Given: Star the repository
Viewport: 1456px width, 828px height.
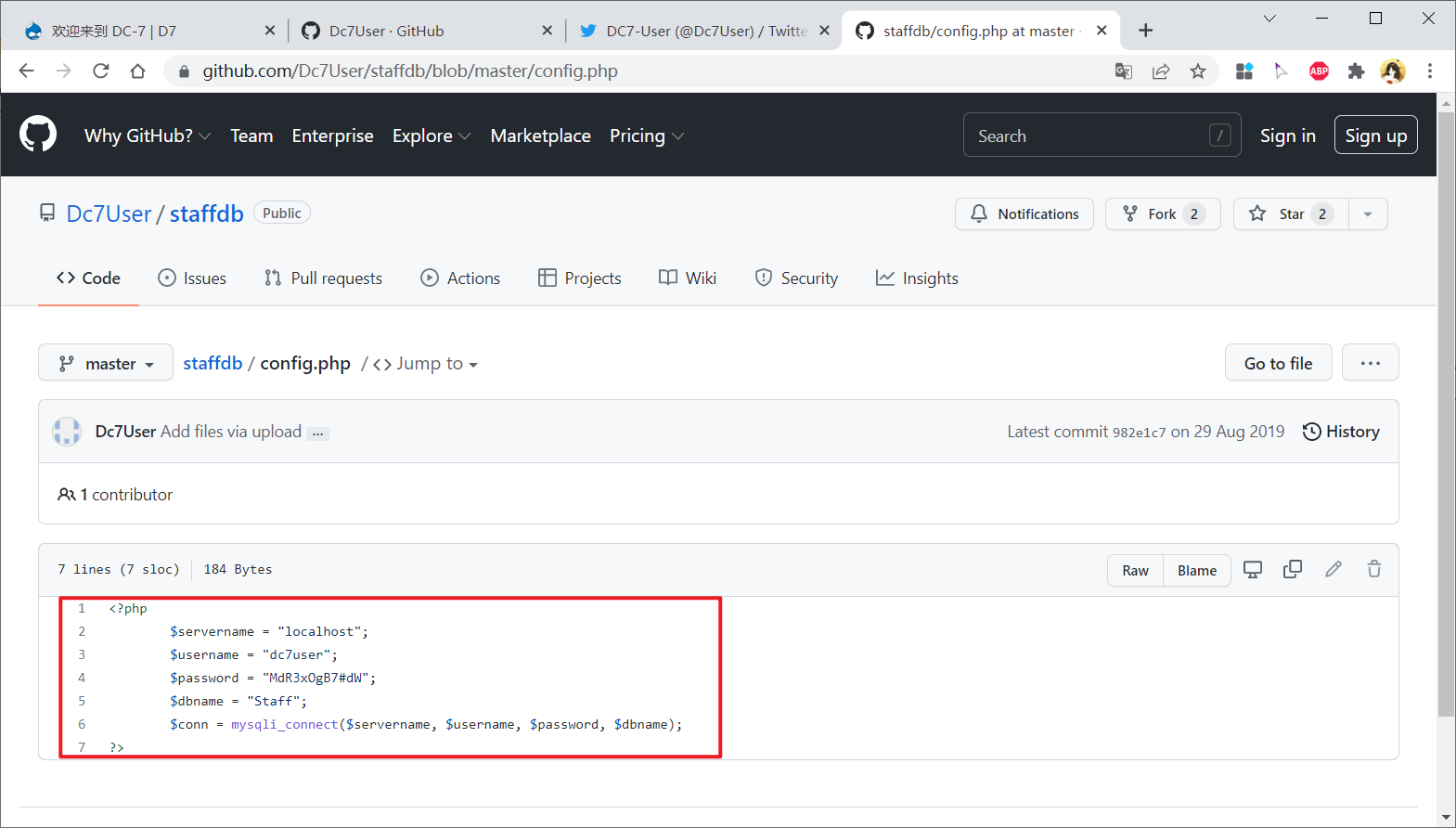Looking at the screenshot, I should pyautogui.click(x=1291, y=213).
